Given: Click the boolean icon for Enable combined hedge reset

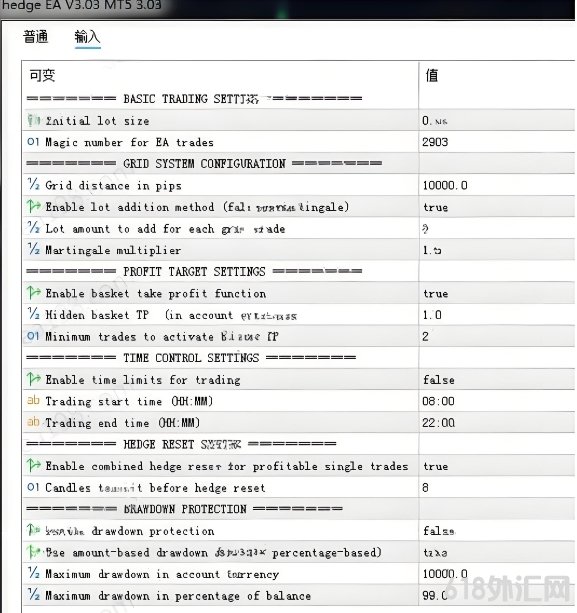Looking at the screenshot, I should click(34, 465).
